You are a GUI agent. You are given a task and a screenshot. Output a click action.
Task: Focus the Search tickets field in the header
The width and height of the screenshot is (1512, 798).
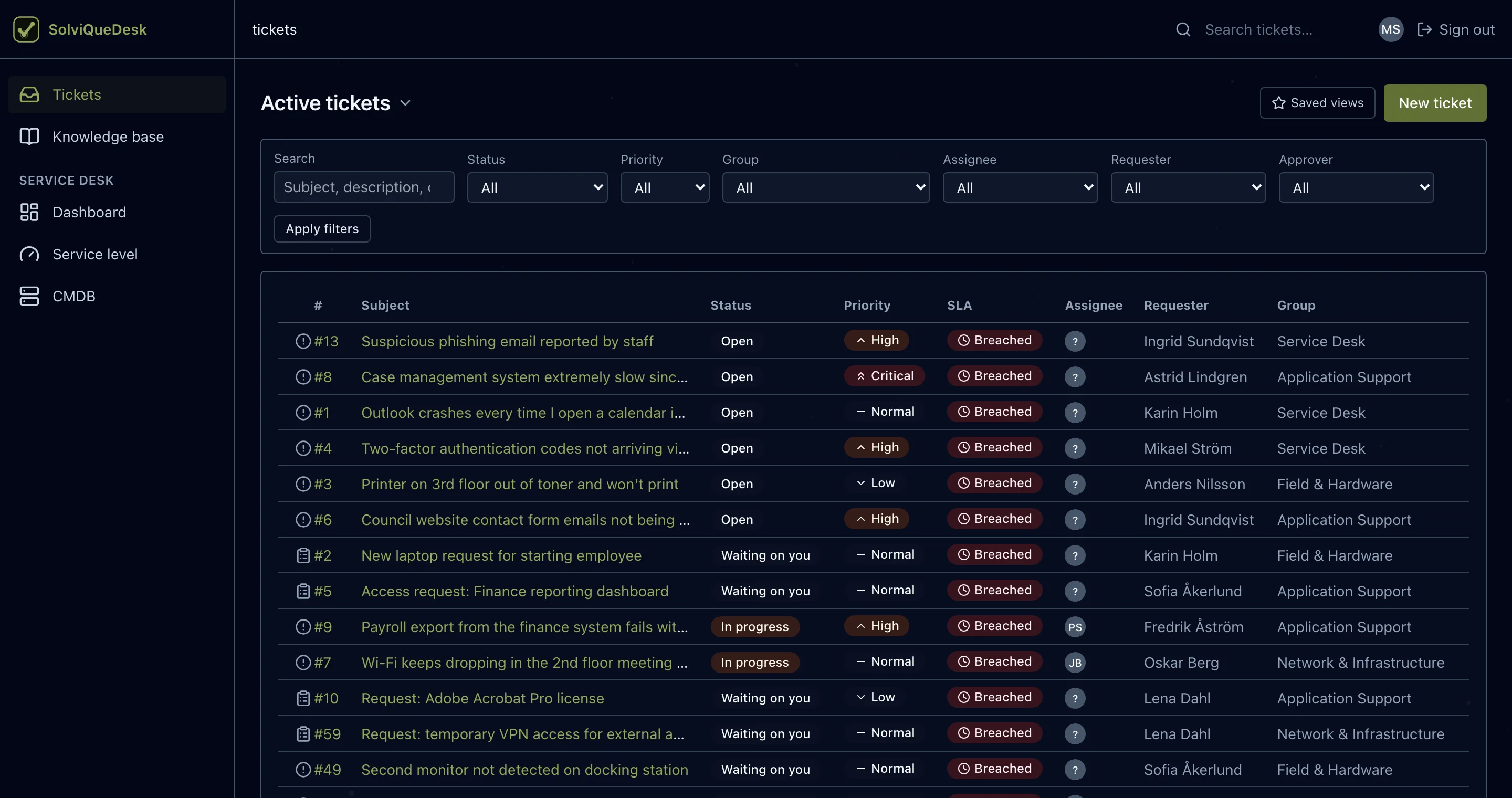(1279, 29)
